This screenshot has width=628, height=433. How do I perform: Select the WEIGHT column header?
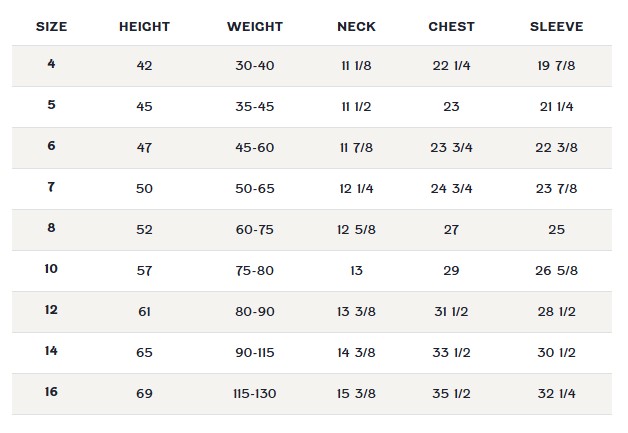pos(255,27)
